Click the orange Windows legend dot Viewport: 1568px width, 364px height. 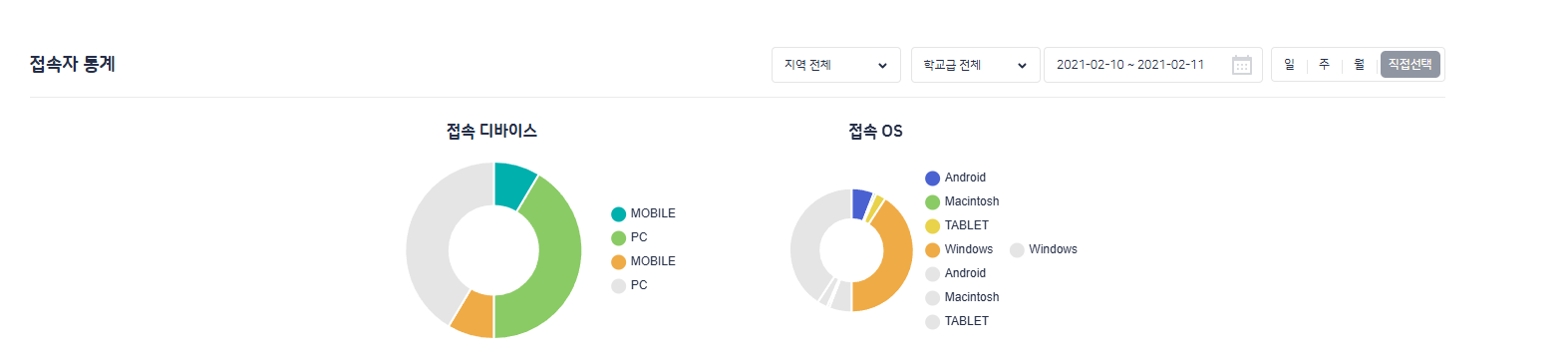point(932,249)
